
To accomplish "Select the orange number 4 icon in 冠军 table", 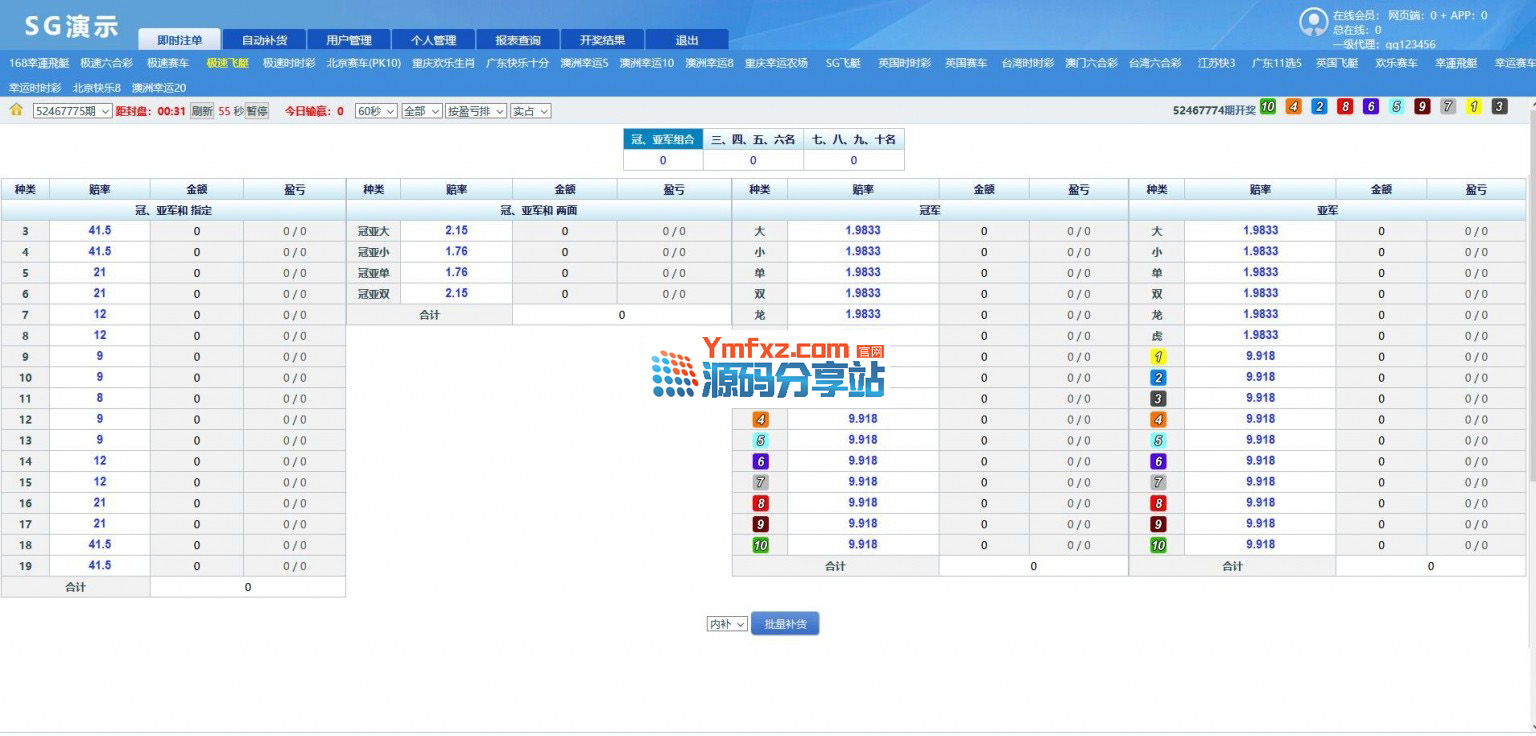I will 760,420.
